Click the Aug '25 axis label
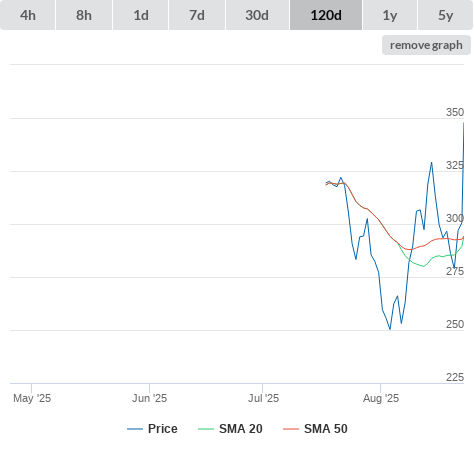 (381, 398)
